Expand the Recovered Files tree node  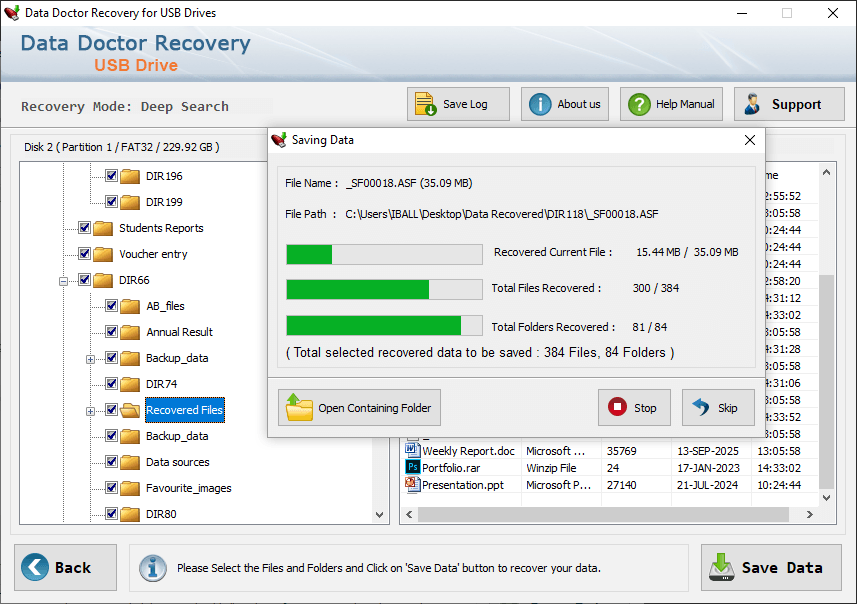91,412
